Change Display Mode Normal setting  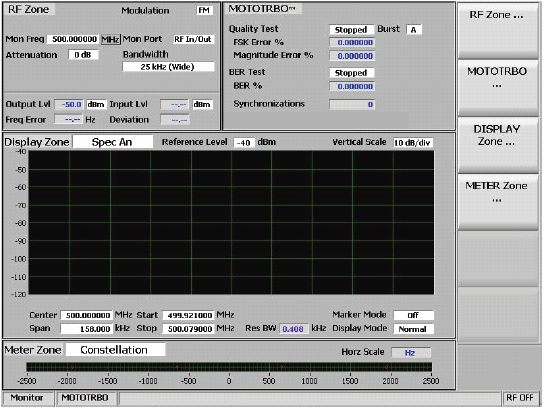[x=413, y=329]
